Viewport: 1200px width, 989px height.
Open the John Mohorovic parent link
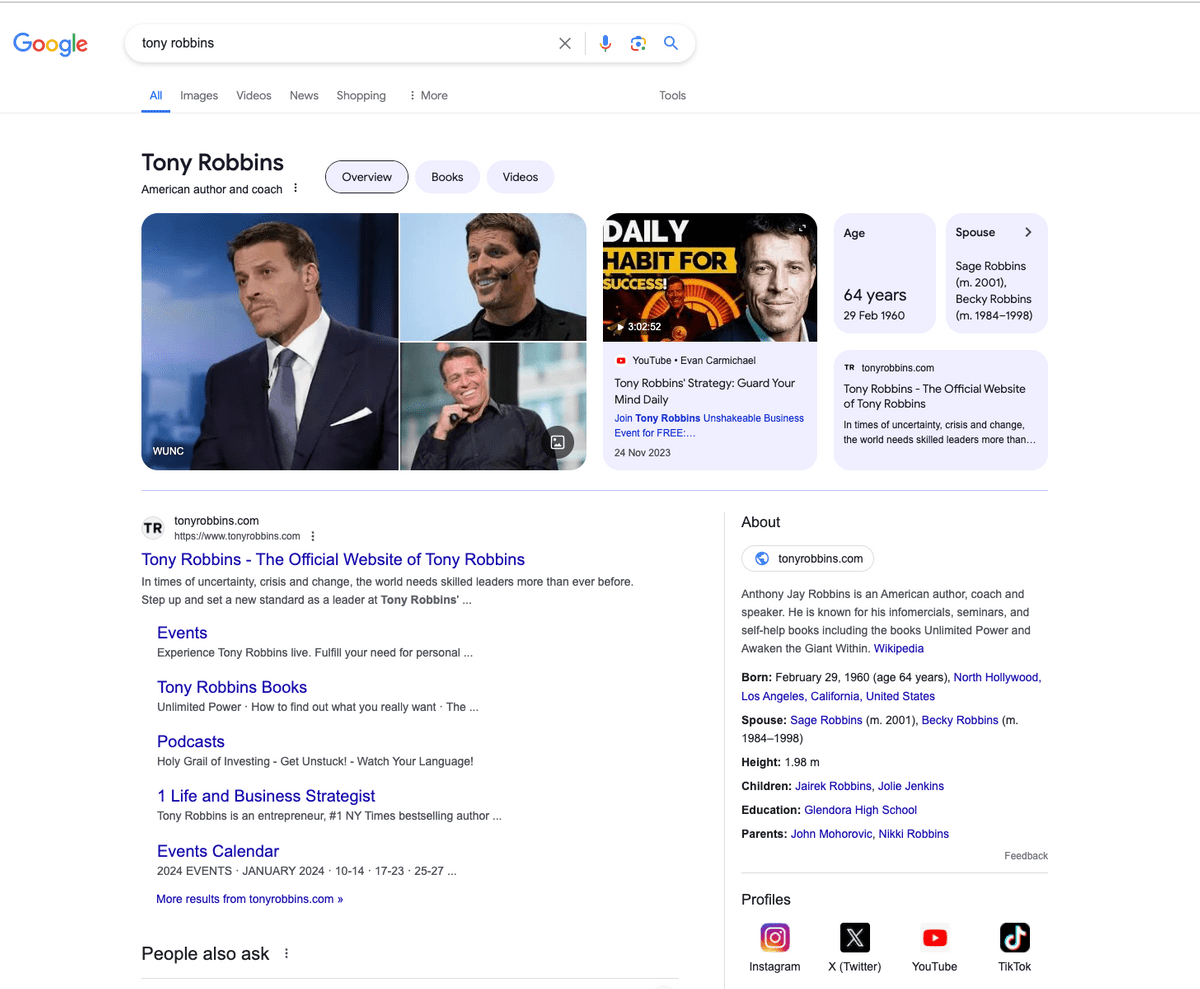click(x=831, y=834)
